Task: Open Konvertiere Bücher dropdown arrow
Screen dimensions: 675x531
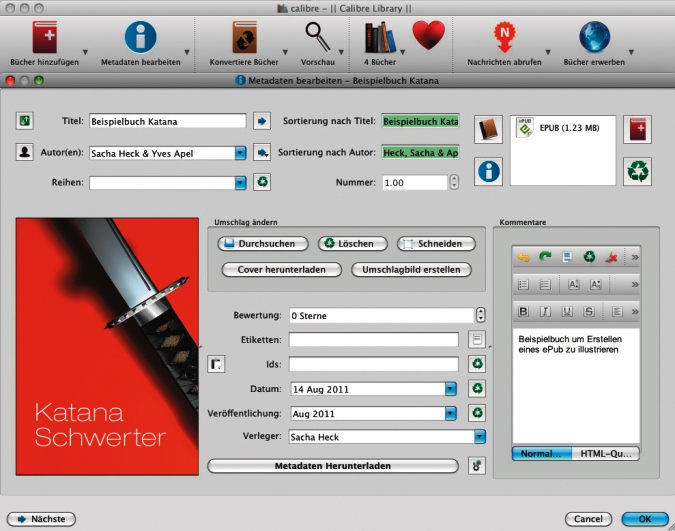Action: coord(285,52)
